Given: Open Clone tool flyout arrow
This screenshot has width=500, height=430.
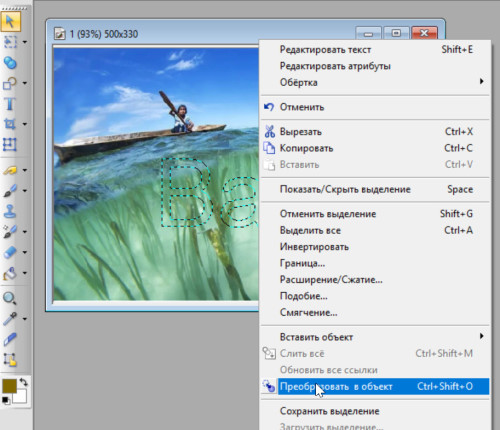Looking at the screenshot, I should pos(25,232).
